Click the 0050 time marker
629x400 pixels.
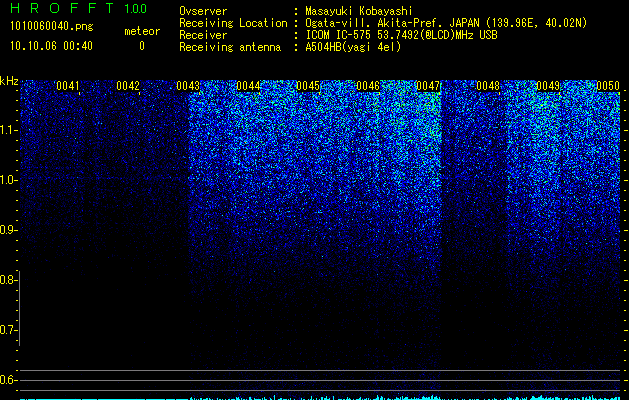coord(608,86)
